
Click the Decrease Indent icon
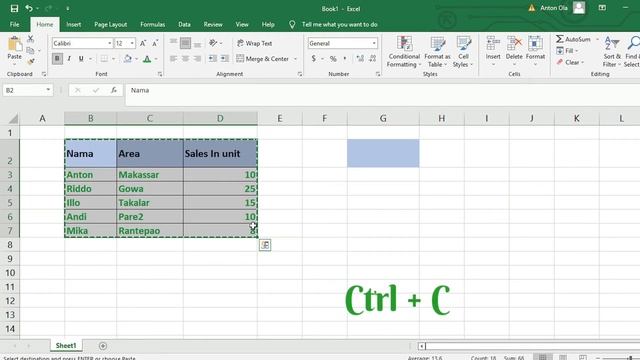click(213, 59)
